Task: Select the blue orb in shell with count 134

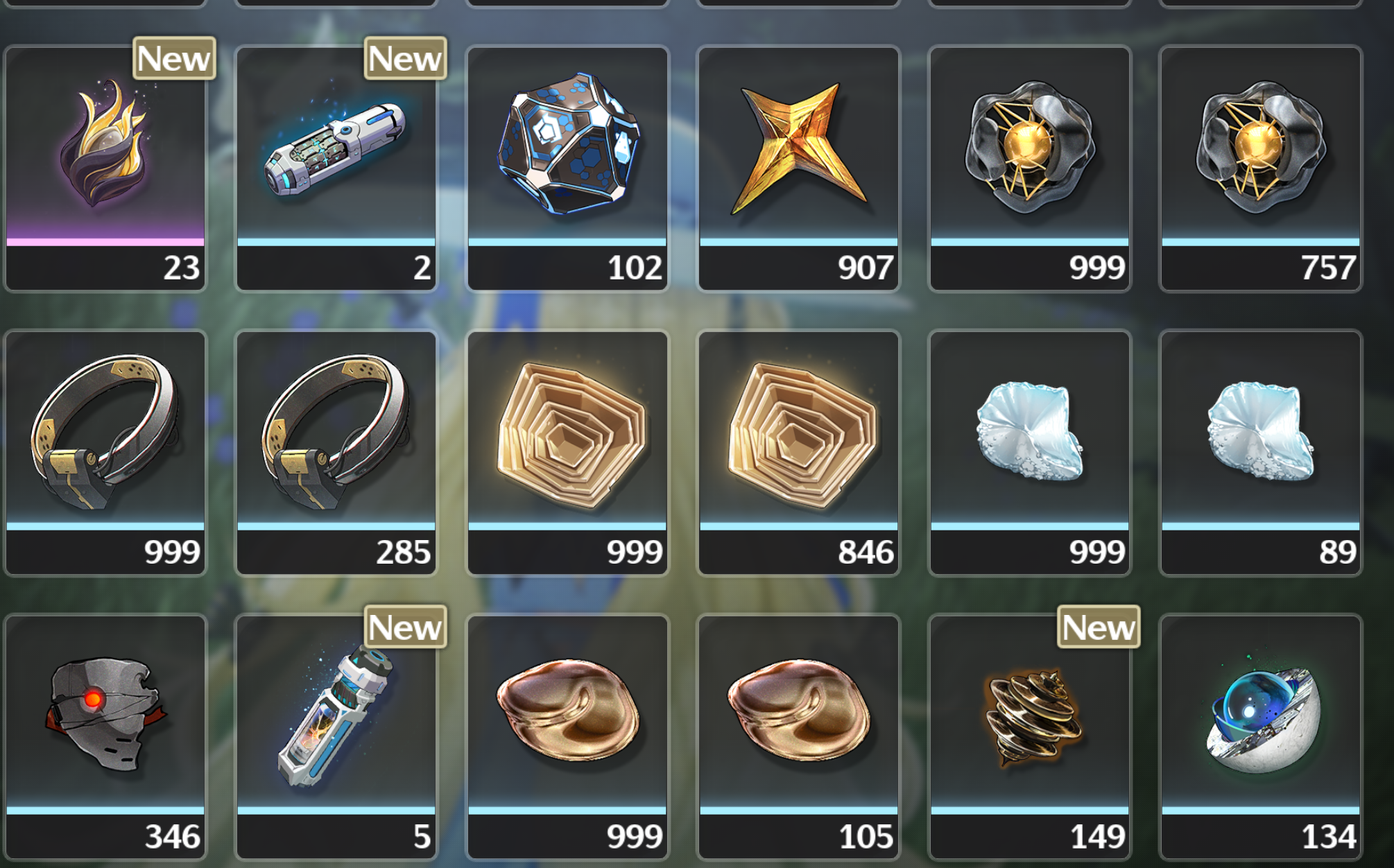Action: coord(1261,737)
